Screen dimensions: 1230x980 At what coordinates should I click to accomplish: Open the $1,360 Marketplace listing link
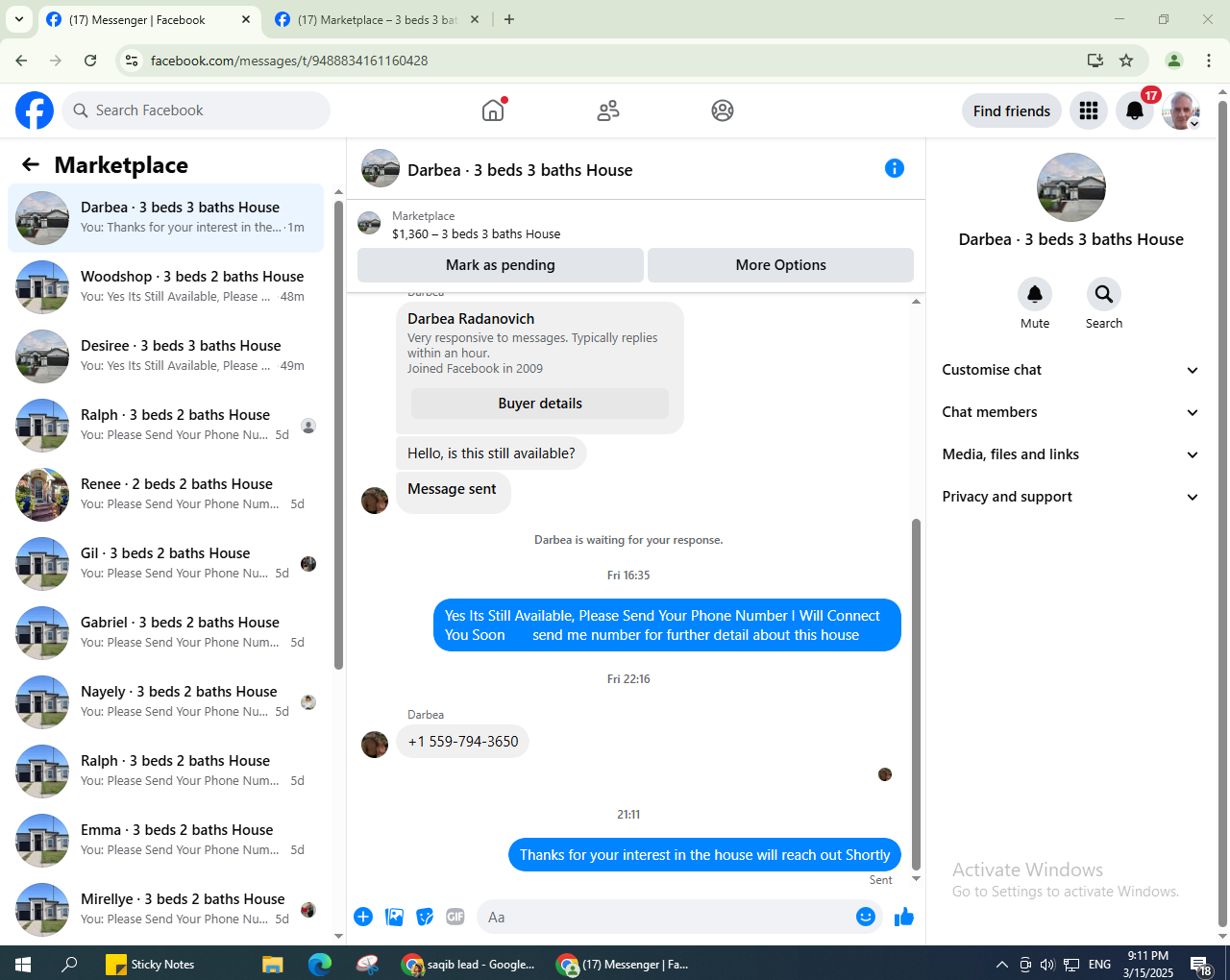click(x=476, y=233)
